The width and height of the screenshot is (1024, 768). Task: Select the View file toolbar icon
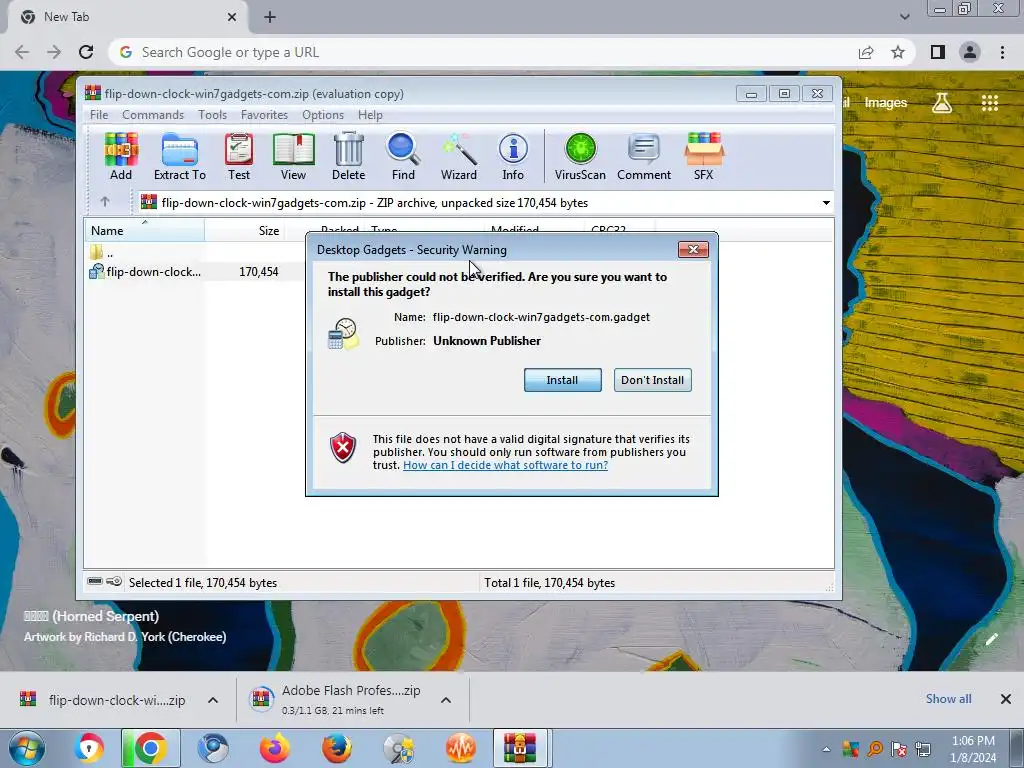click(x=293, y=157)
